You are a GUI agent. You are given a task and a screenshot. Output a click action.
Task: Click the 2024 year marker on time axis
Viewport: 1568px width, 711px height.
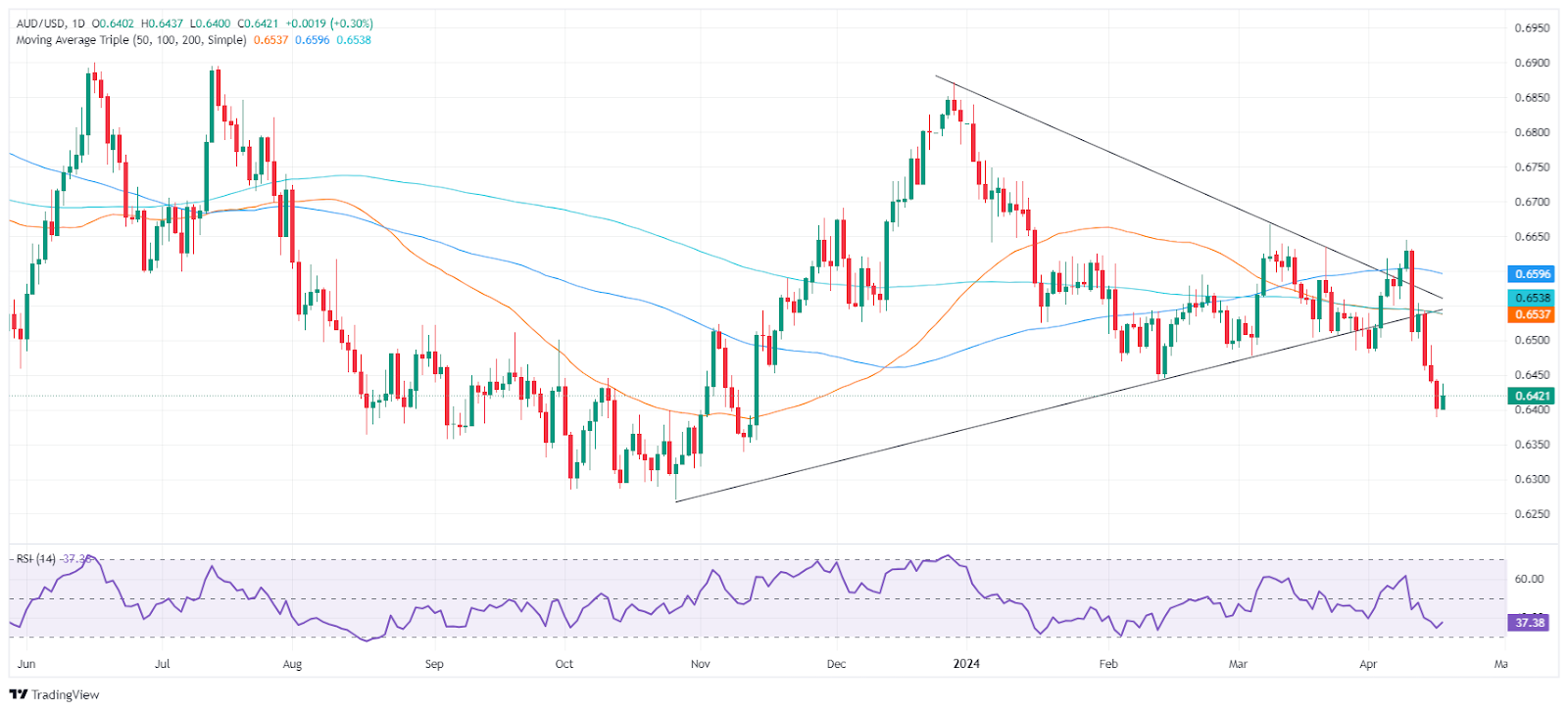click(x=966, y=664)
